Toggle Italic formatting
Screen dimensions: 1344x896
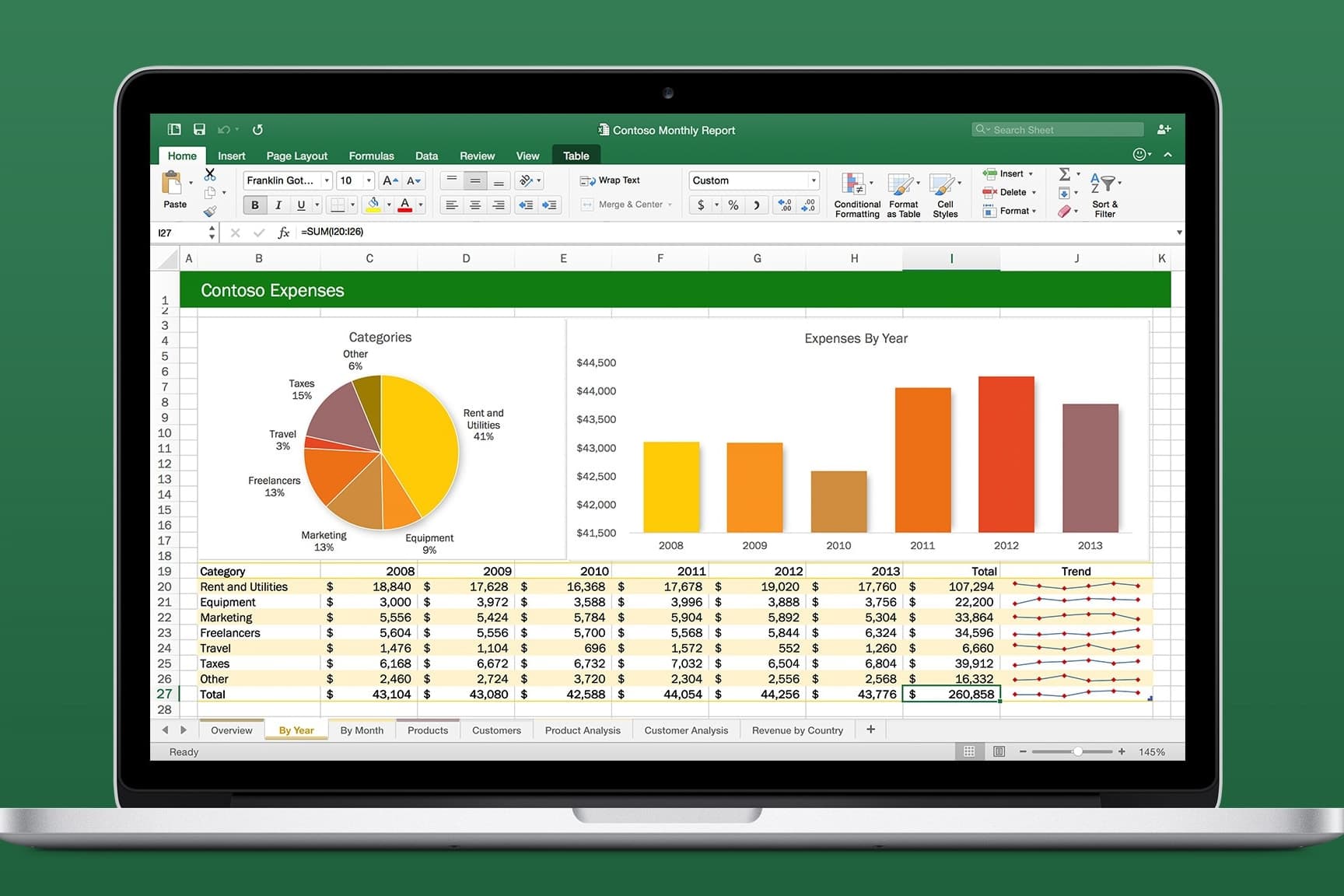point(278,205)
